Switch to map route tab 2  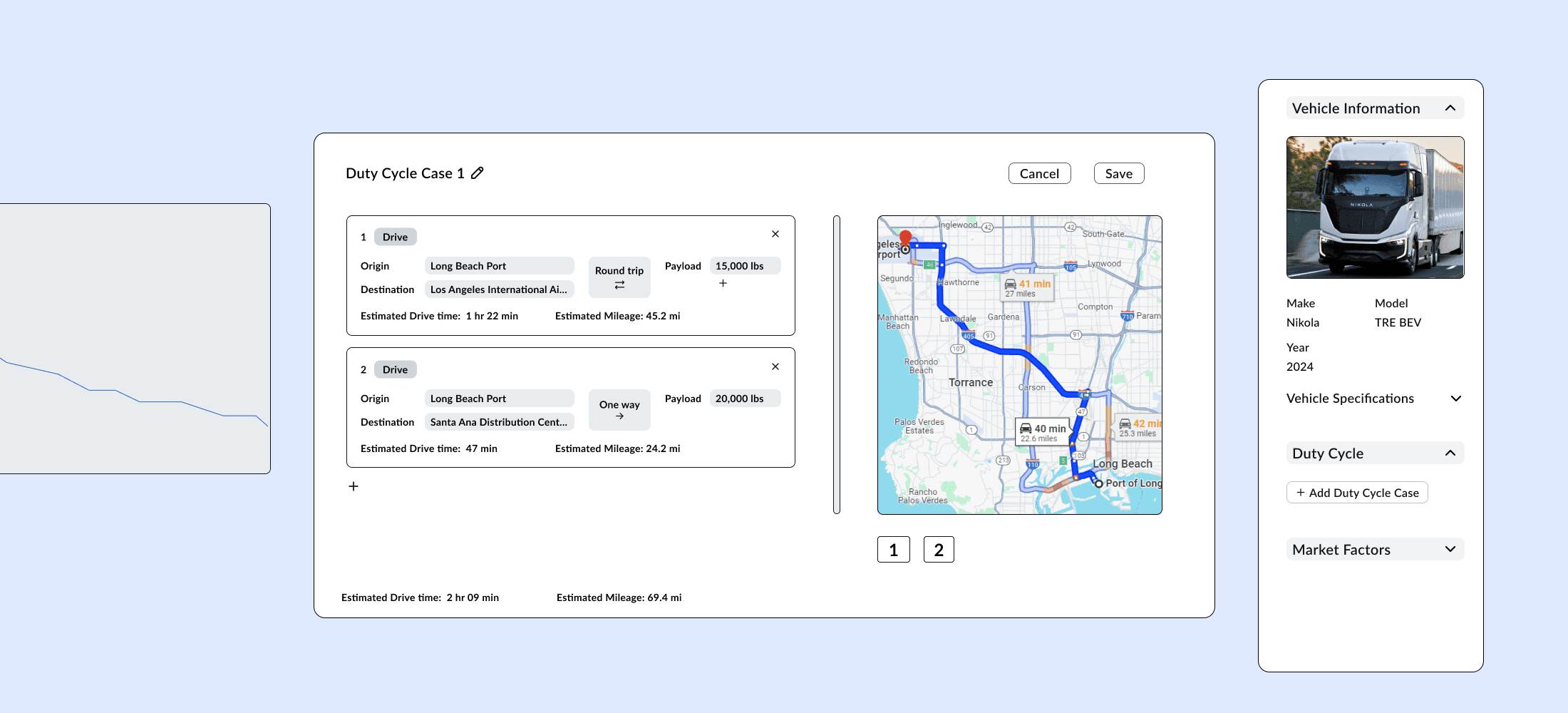click(x=939, y=550)
